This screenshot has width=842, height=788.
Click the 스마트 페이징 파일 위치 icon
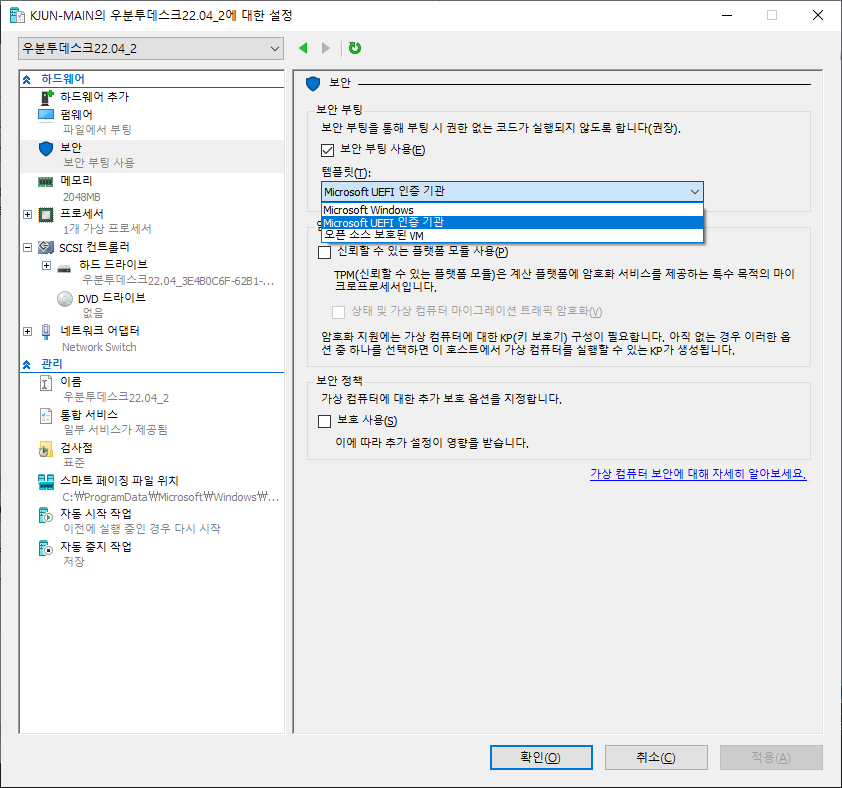point(46,482)
